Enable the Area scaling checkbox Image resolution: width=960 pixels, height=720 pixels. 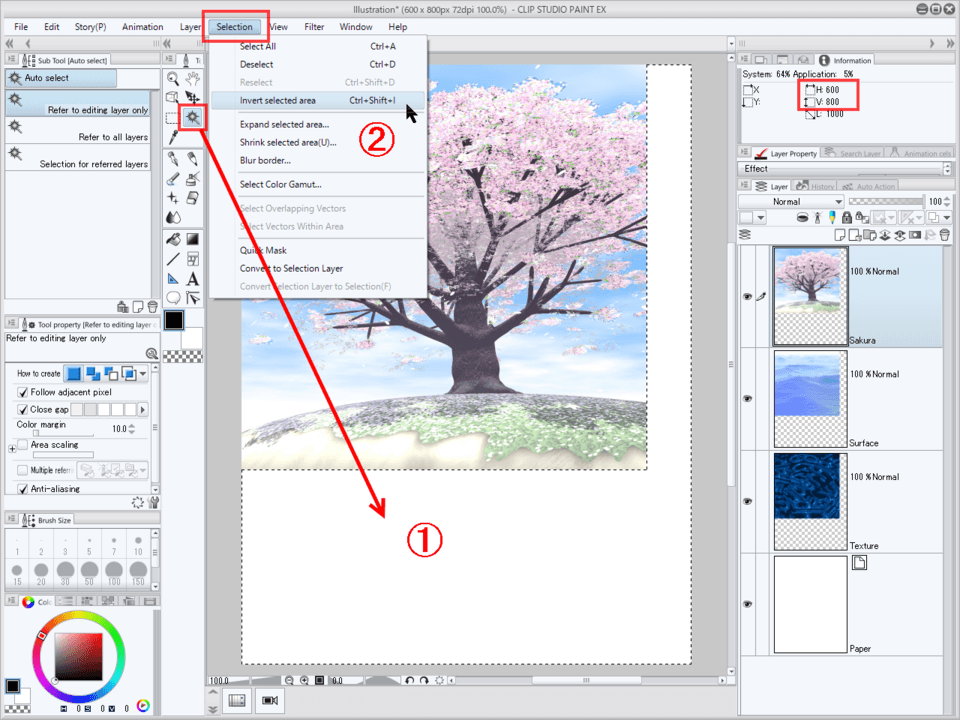[x=23, y=444]
